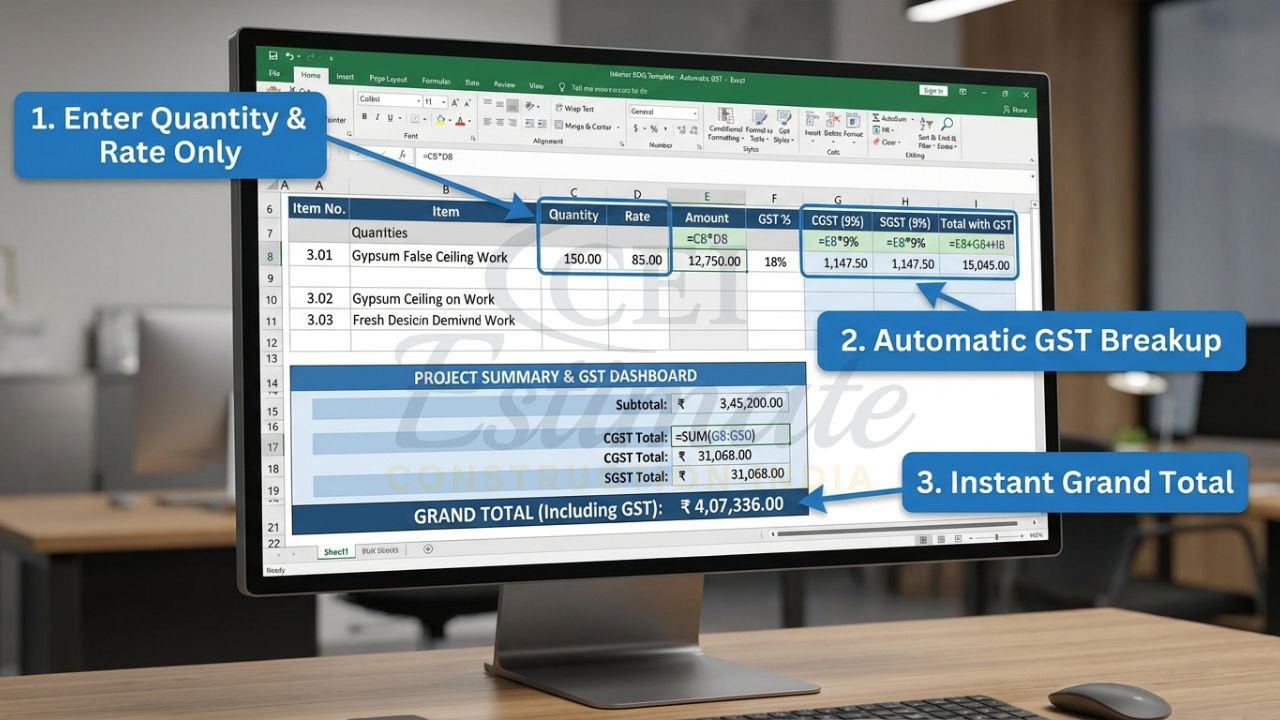
Task: Click the New Sheet plus button
Action: [428, 549]
